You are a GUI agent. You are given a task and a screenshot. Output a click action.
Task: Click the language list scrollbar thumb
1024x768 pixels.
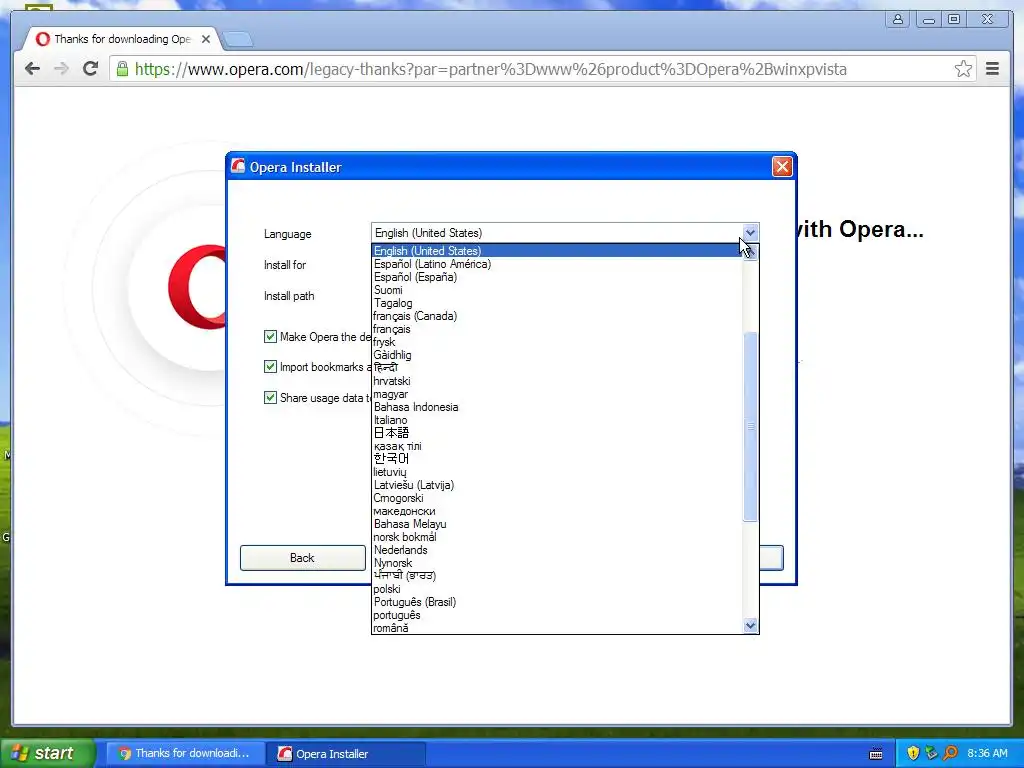pyautogui.click(x=750, y=426)
